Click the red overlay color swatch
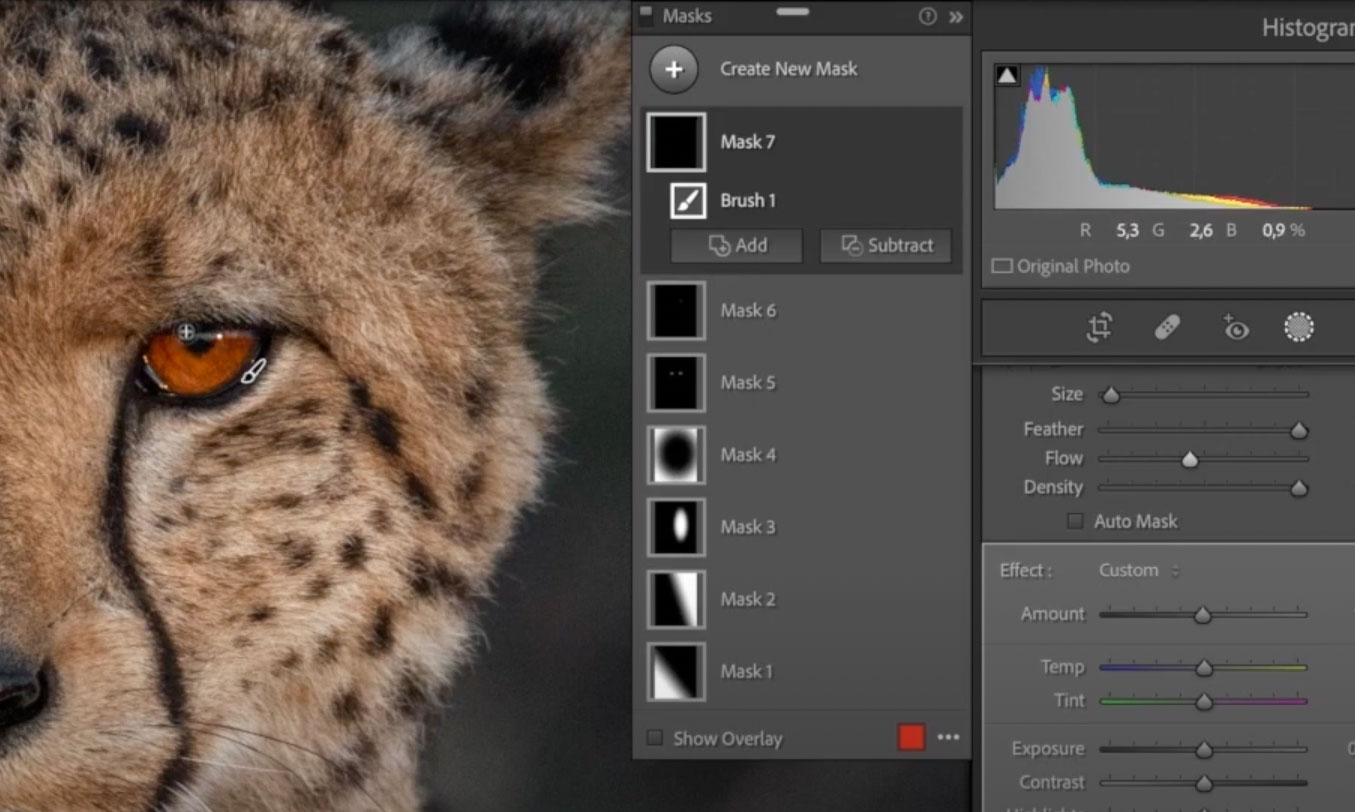Image resolution: width=1355 pixels, height=812 pixels. coord(911,738)
